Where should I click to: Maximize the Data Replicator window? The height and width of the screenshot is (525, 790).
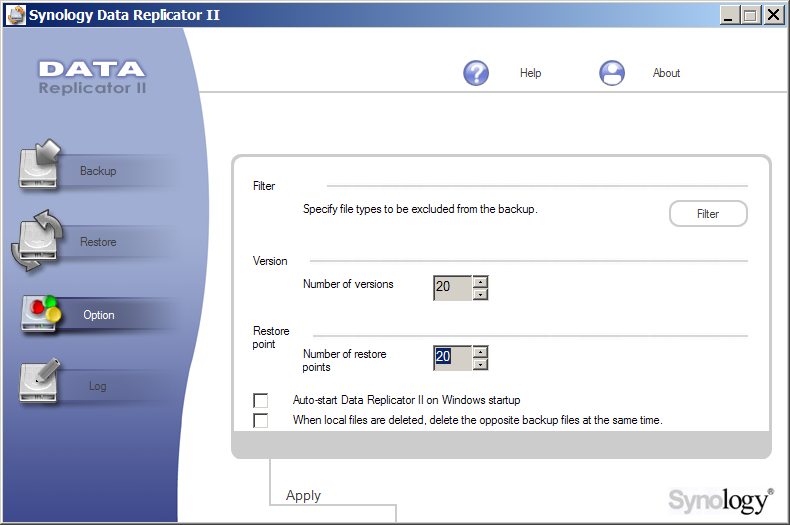(750, 15)
